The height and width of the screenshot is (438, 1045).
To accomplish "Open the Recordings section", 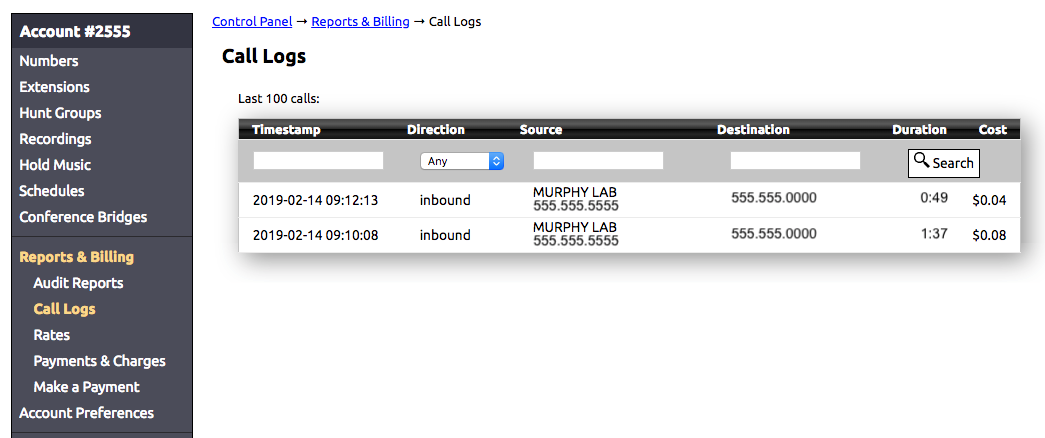I will pos(55,139).
